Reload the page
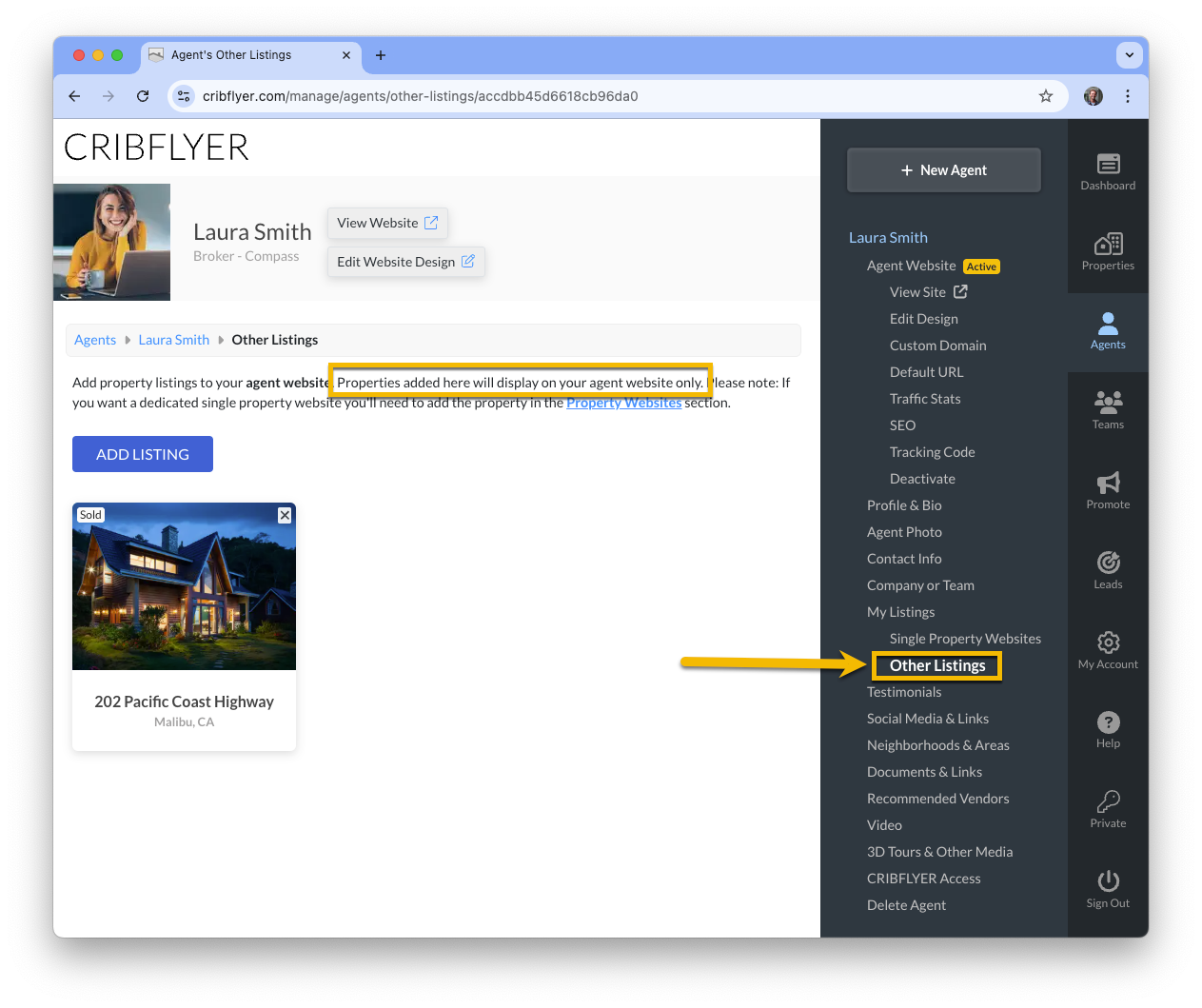 click(143, 96)
